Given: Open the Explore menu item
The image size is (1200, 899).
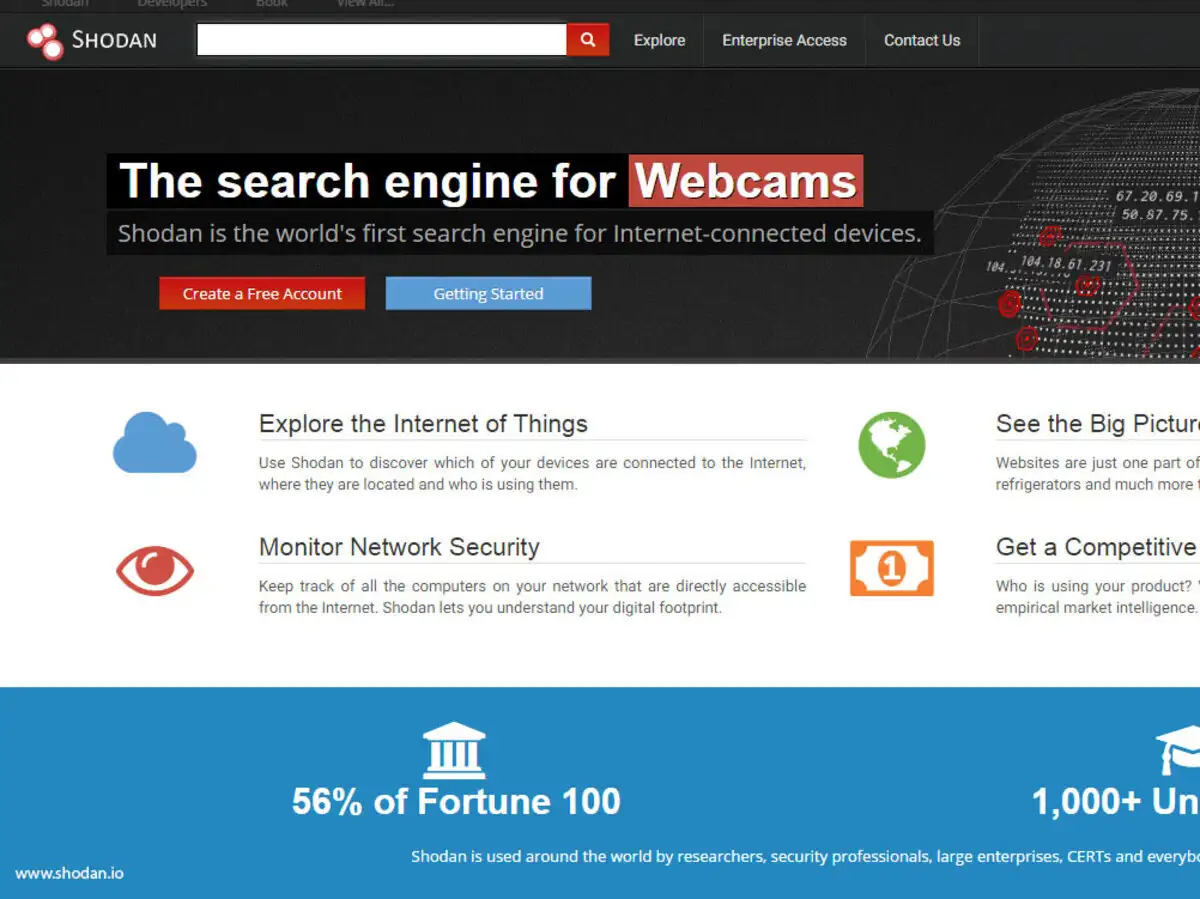Looking at the screenshot, I should coord(660,41).
